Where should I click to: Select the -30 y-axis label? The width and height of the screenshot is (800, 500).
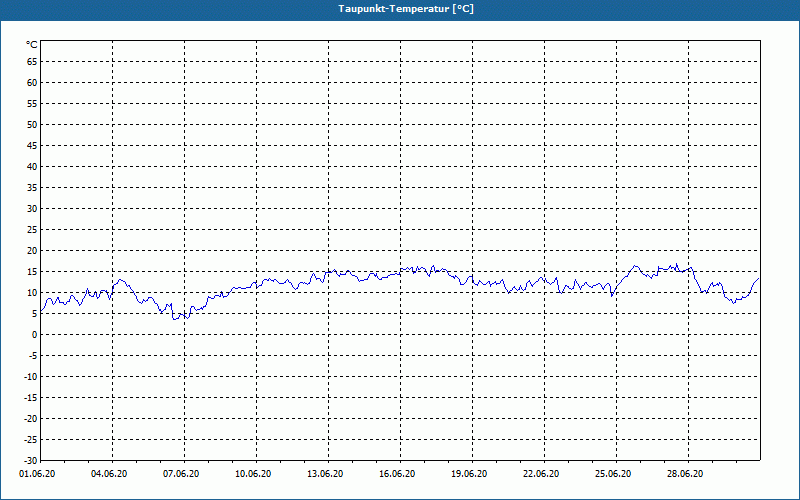(31, 460)
